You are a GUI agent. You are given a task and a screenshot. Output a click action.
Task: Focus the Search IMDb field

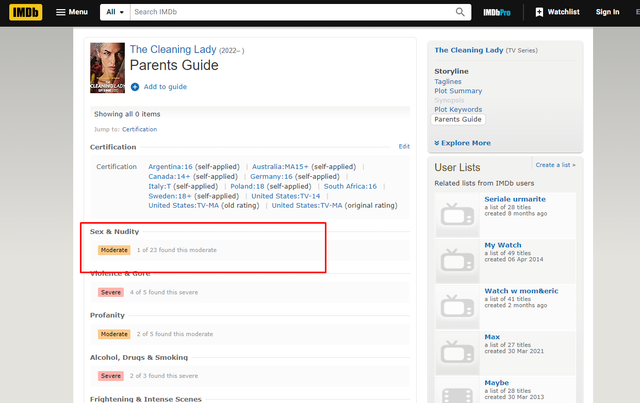coord(290,12)
